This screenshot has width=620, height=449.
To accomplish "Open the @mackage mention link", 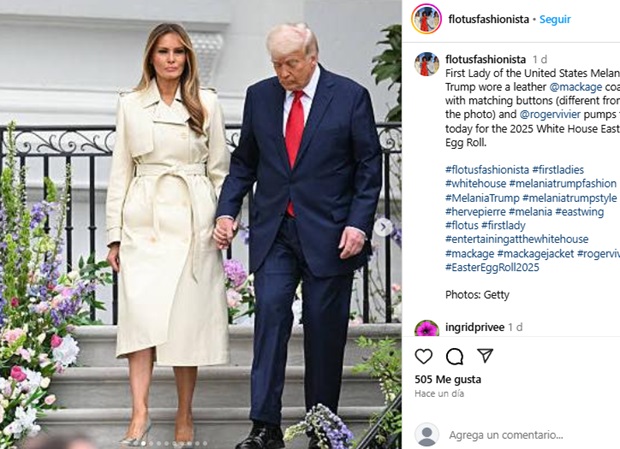I will coord(576,87).
